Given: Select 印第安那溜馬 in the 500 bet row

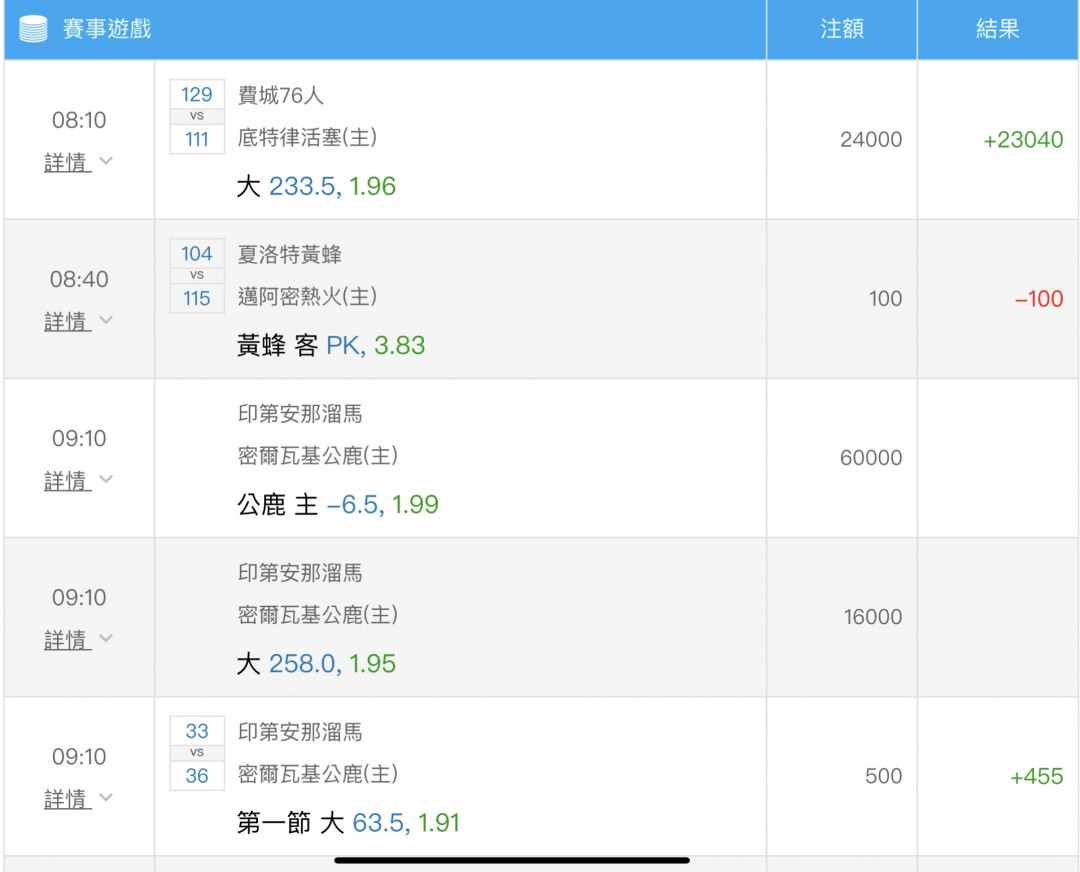Looking at the screenshot, I should pyautogui.click(x=300, y=731).
